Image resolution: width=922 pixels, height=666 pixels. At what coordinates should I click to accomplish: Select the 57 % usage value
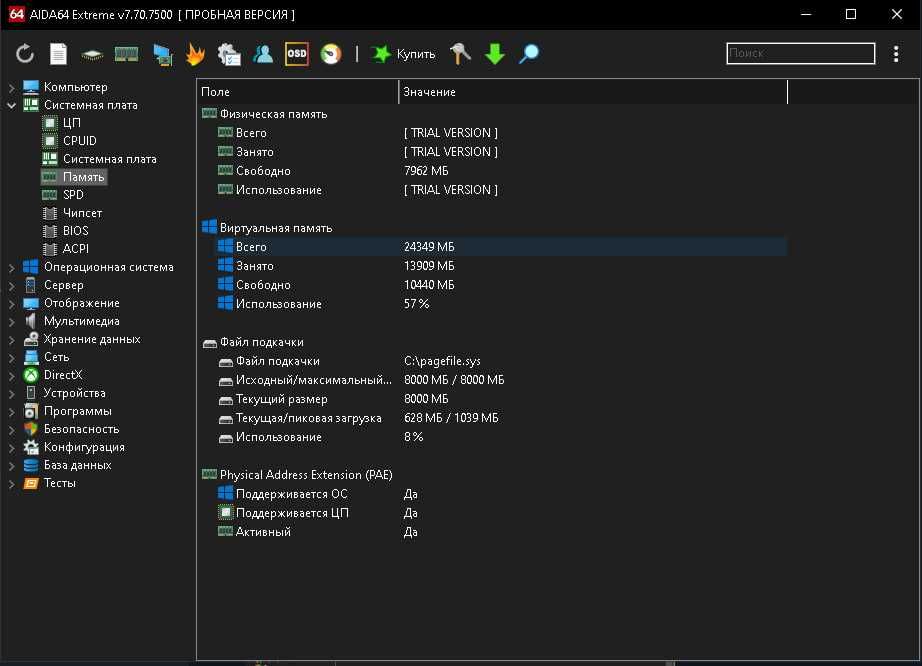(x=416, y=304)
